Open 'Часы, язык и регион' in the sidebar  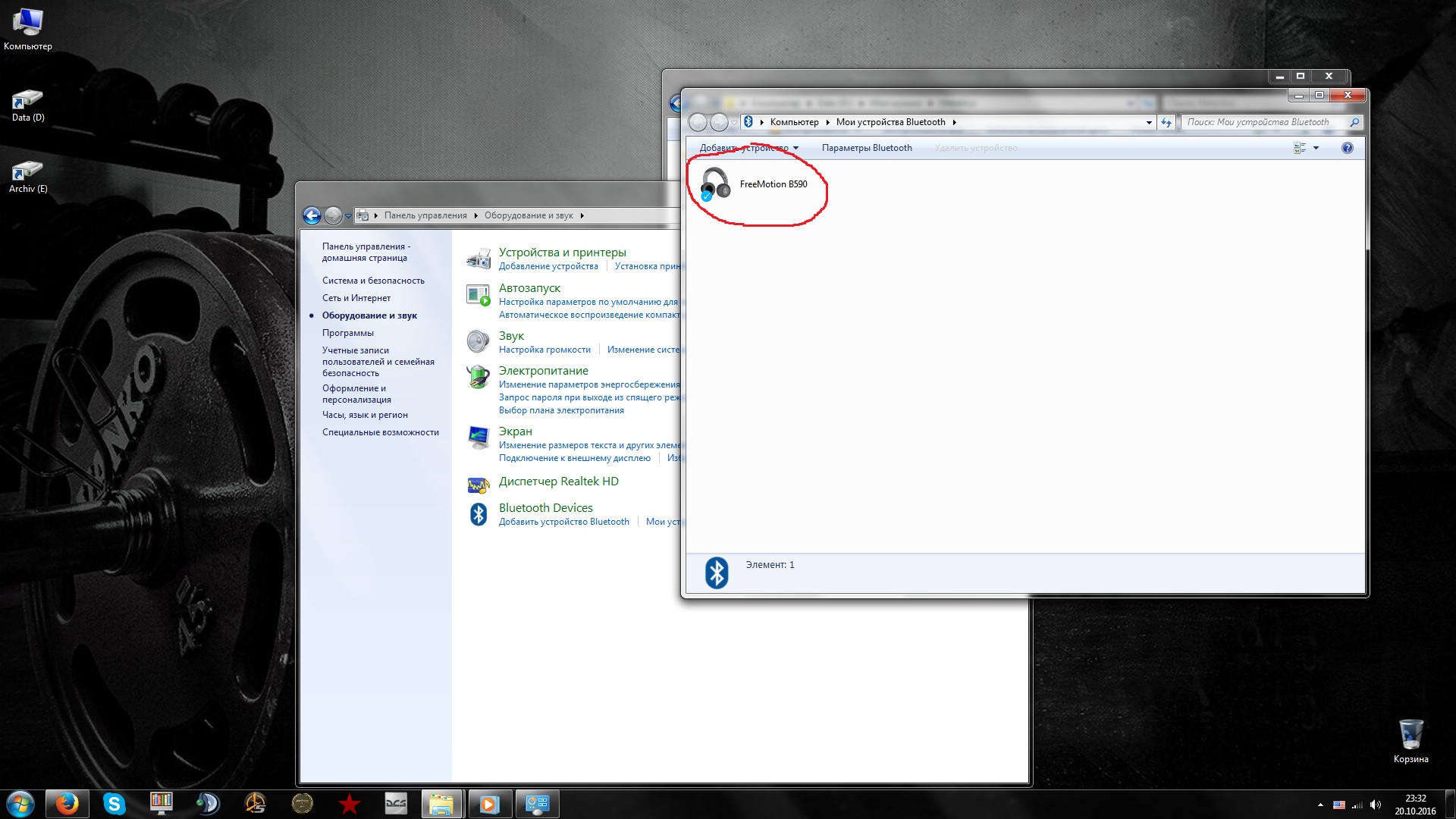pos(365,415)
